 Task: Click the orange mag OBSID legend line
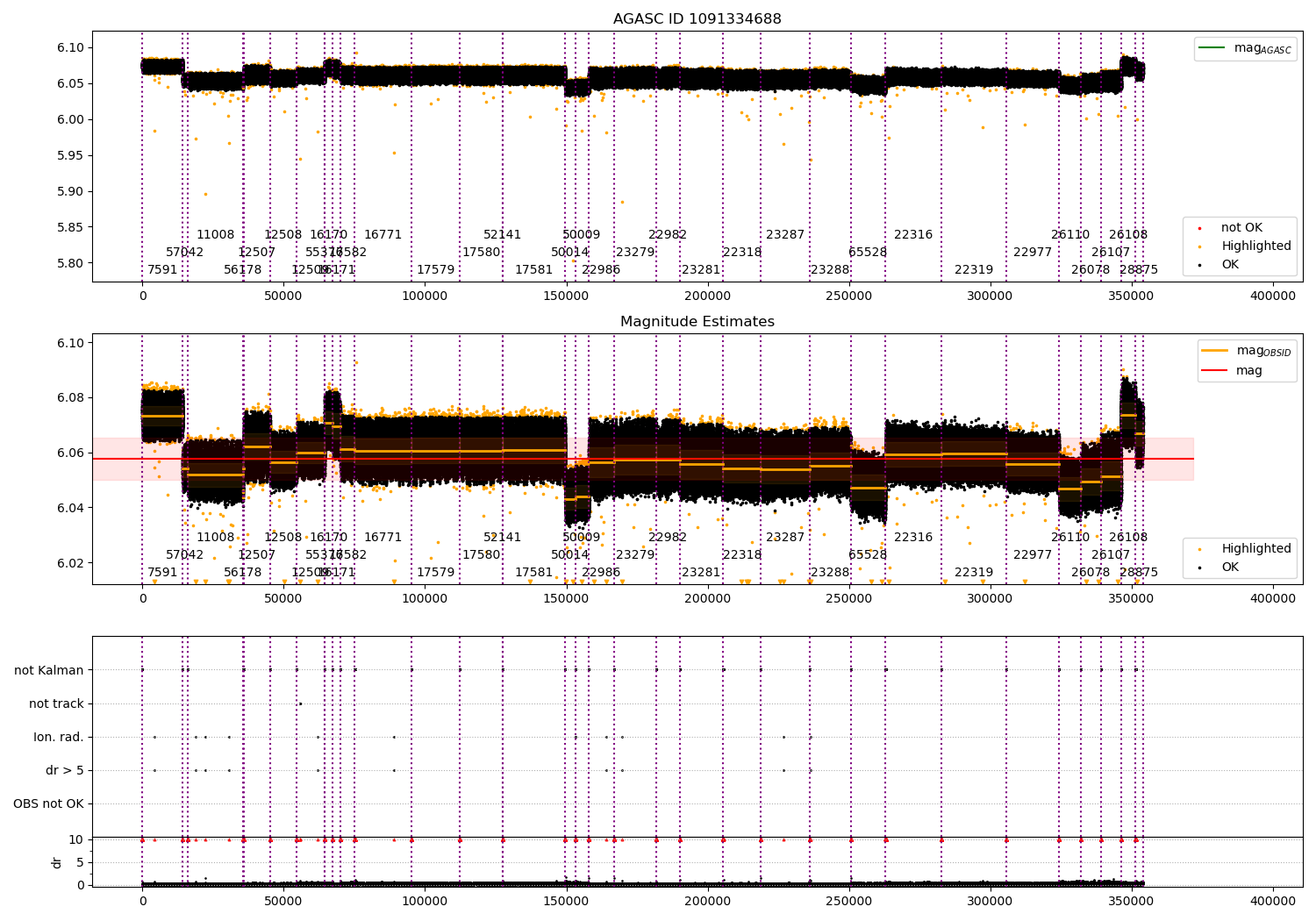(x=1215, y=350)
